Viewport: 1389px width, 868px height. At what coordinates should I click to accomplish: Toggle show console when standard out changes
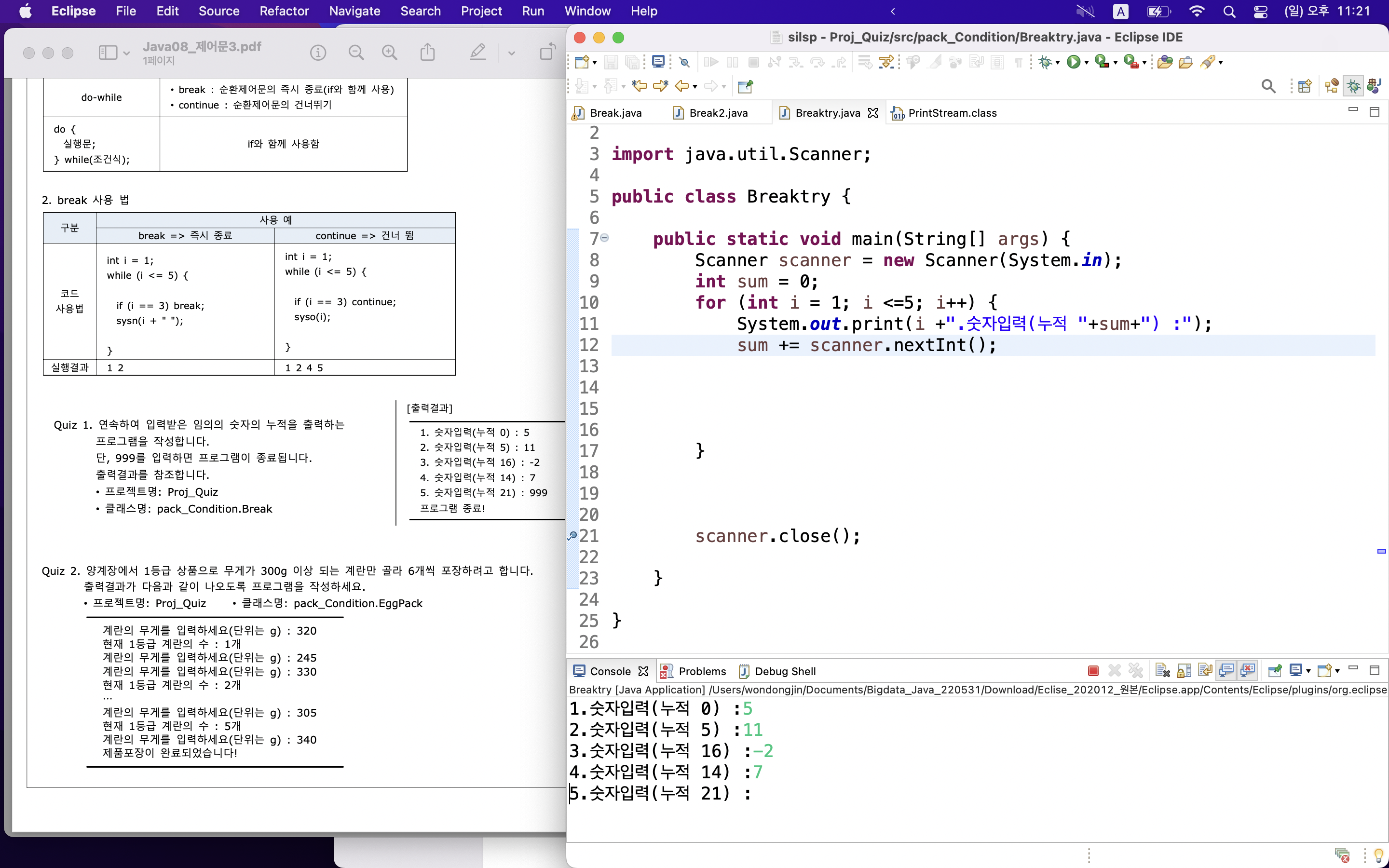click(1226, 670)
